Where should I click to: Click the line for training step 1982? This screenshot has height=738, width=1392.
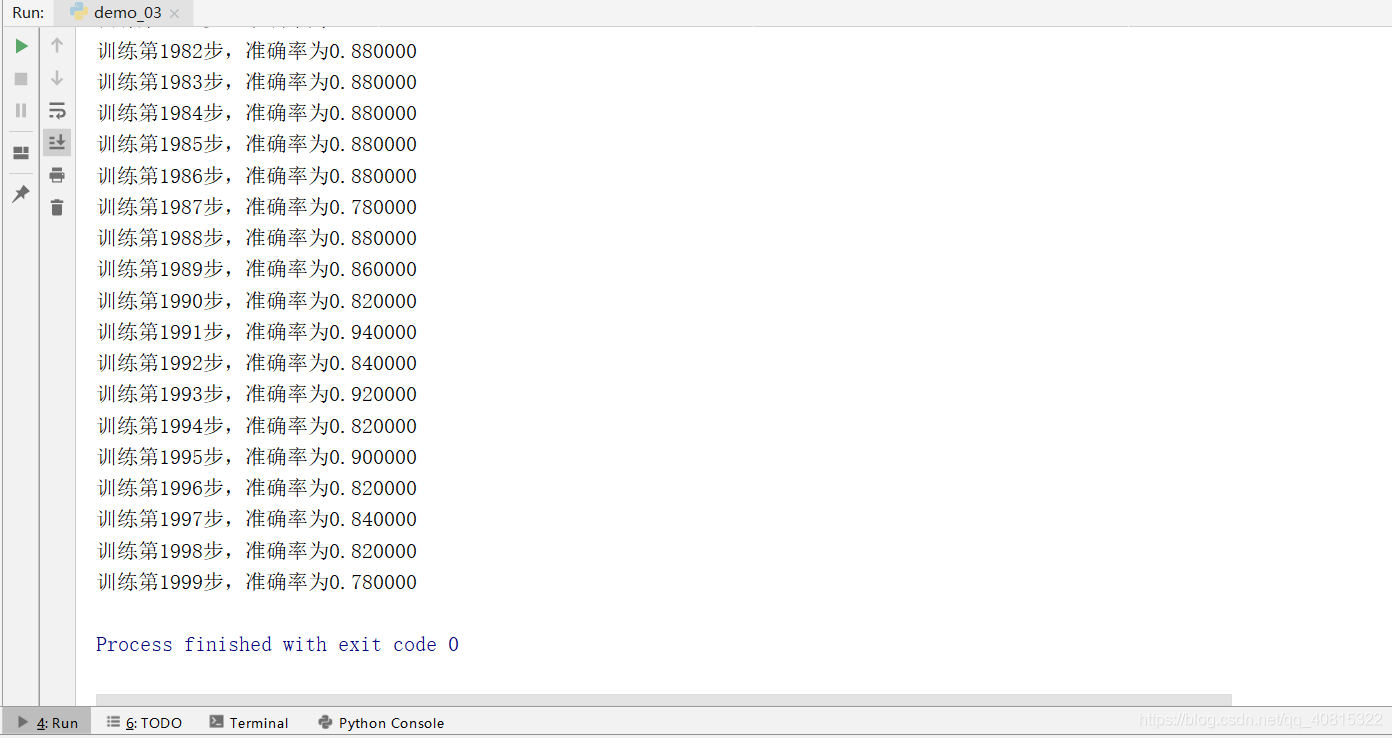tap(257, 51)
